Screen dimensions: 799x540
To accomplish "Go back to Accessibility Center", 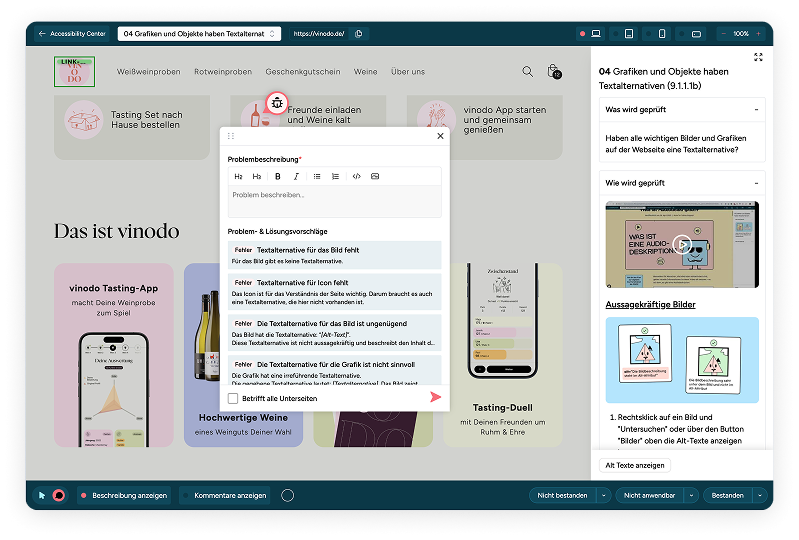I will tap(72, 34).
